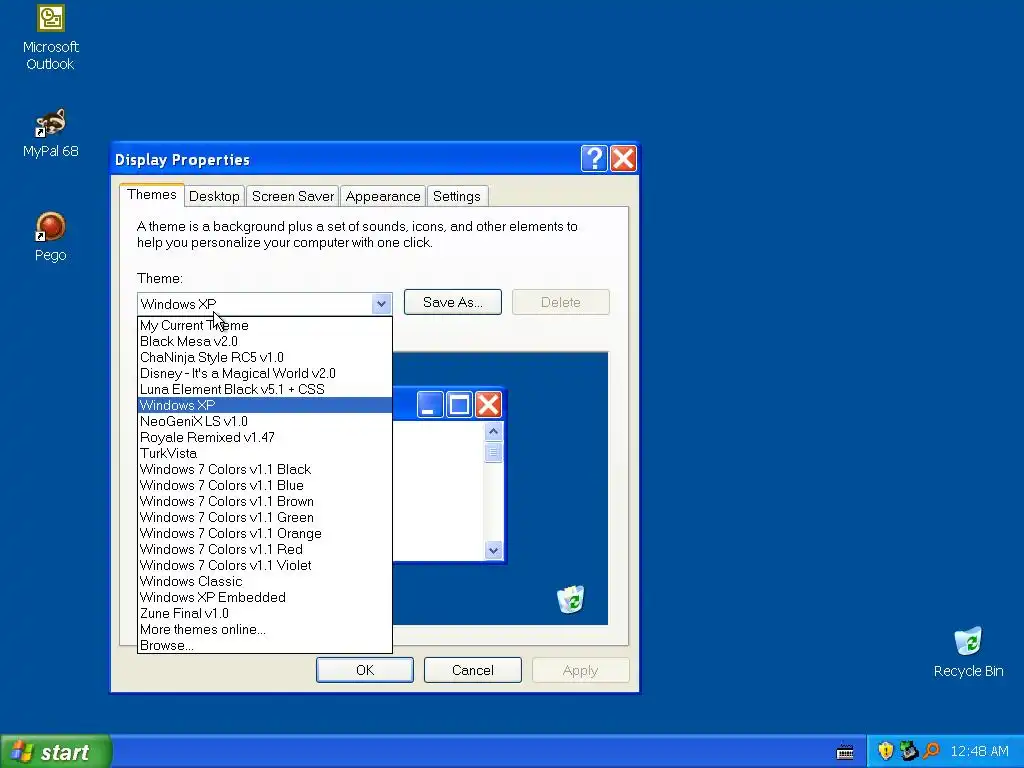Click the clock showing 12:48 AM
1024x768 pixels.
979,751
